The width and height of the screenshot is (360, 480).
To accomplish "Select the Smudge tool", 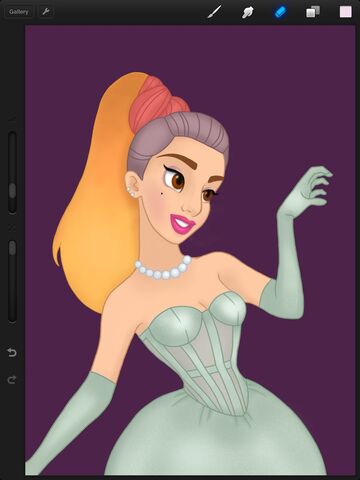I will pos(247,12).
